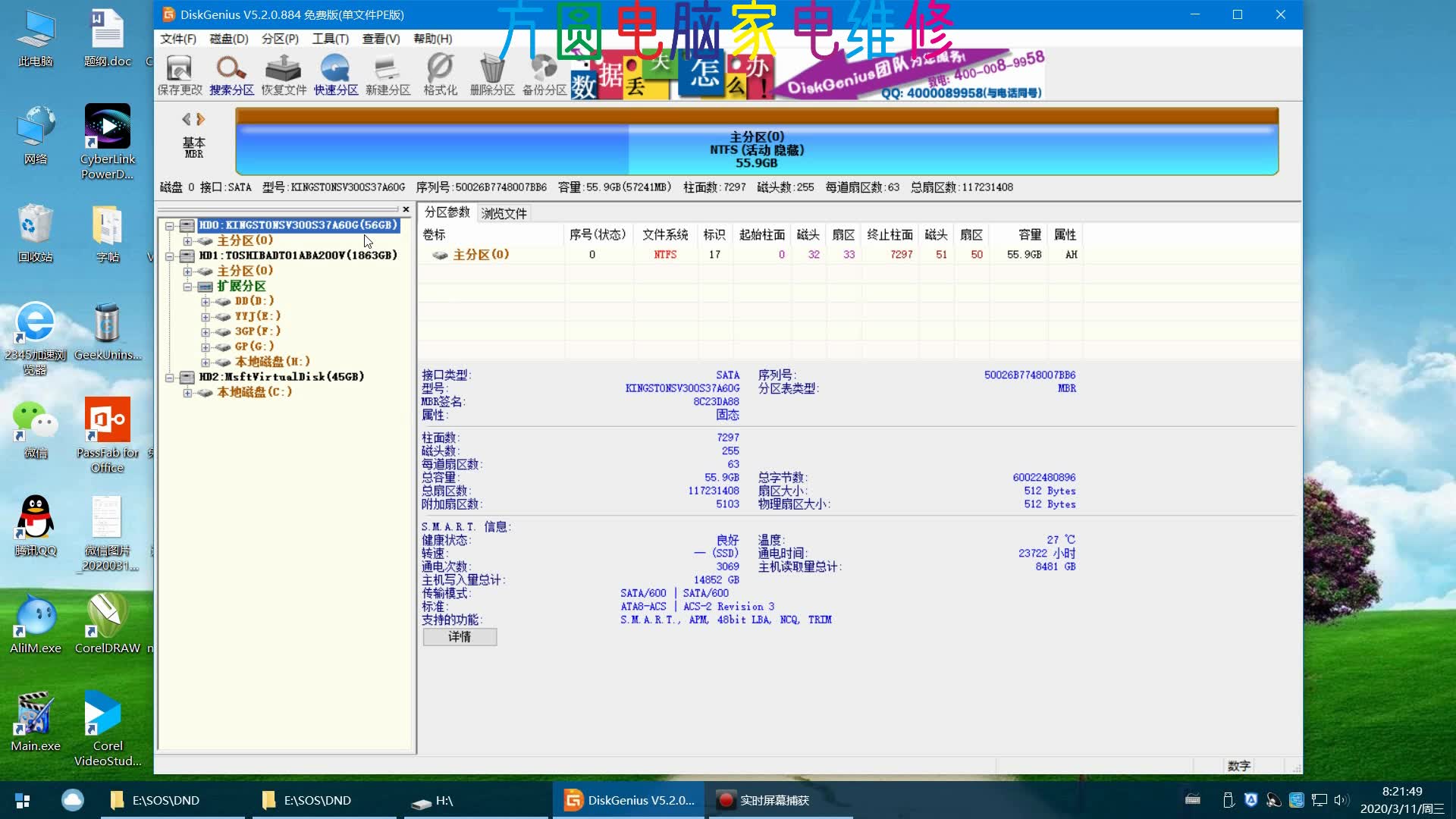Expand the 本地磁盘(H:) partition node
This screenshot has width=1456, height=819.
point(206,362)
